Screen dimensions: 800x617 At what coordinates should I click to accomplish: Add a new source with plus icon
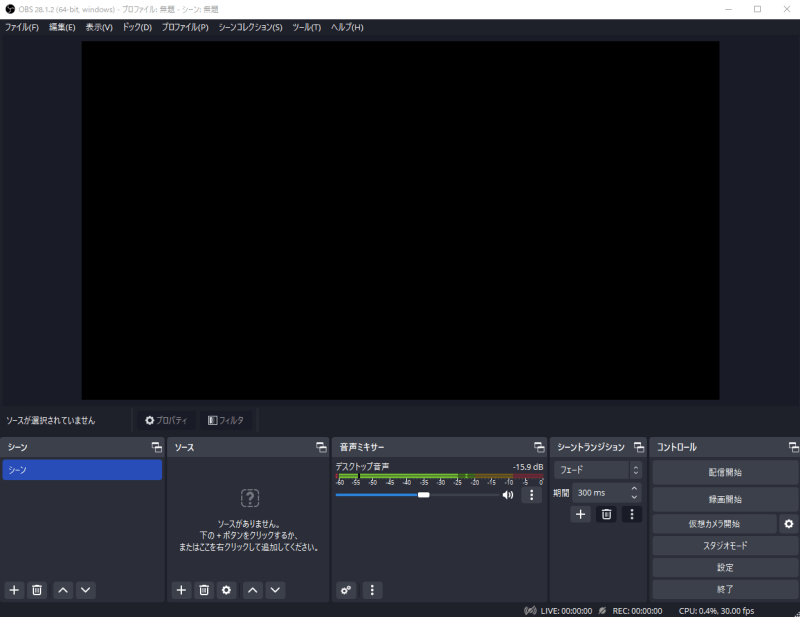coord(181,590)
